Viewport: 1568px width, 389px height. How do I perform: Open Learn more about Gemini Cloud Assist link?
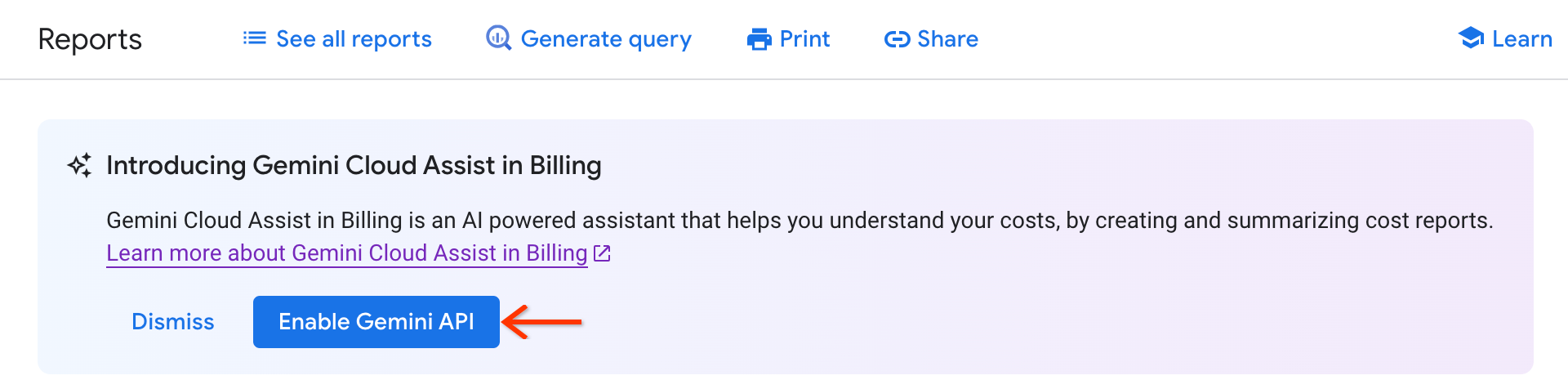[x=347, y=253]
